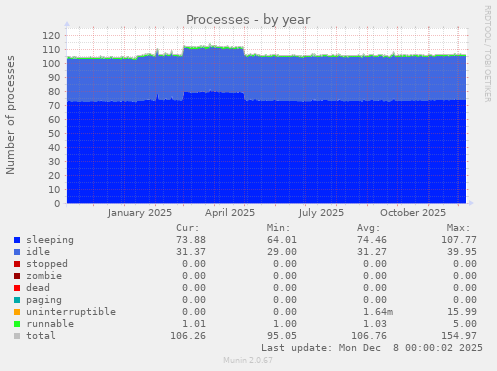Click uninterruptible average value 1.64m
This screenshot has height=371, width=497.
[x=378, y=312]
